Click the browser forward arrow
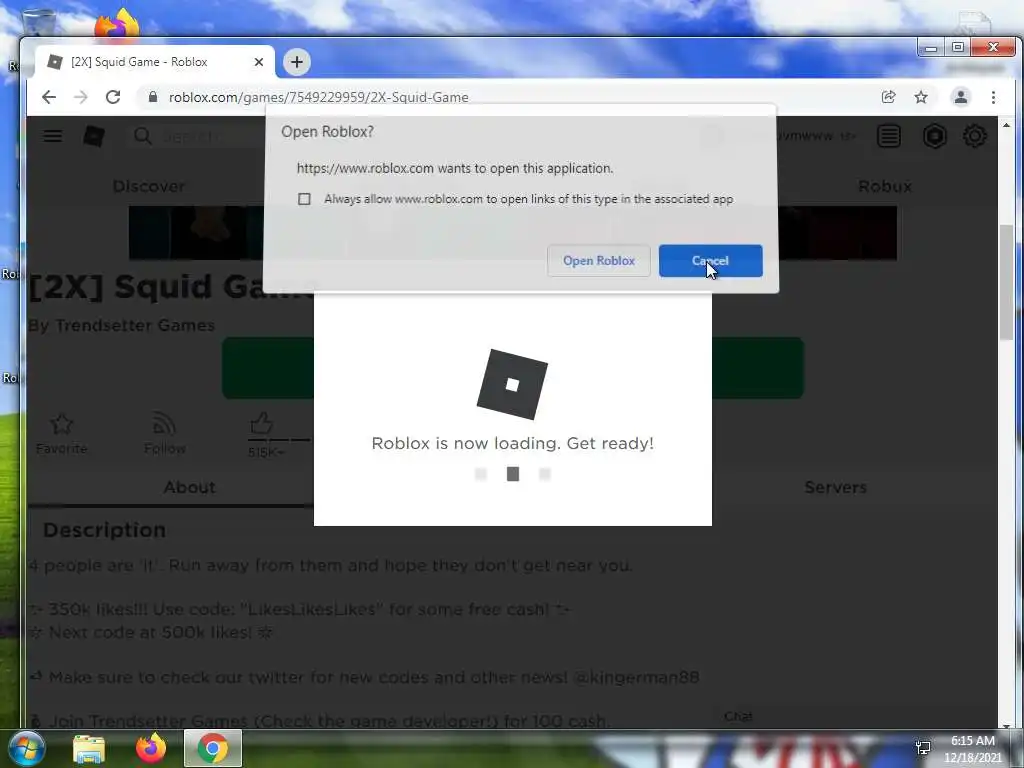The image size is (1024, 768). (80, 97)
